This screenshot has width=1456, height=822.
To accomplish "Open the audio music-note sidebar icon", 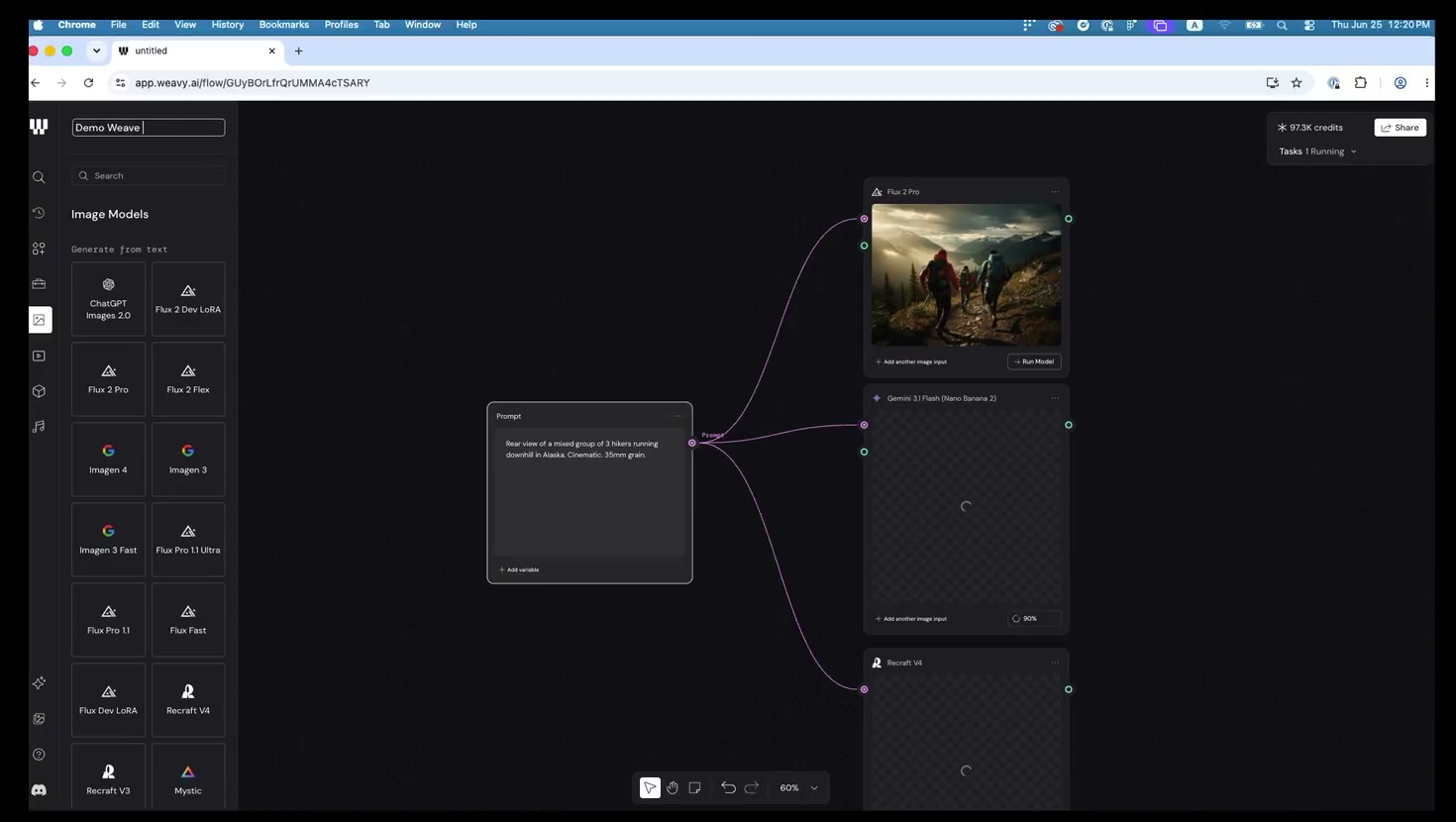I will [x=39, y=427].
